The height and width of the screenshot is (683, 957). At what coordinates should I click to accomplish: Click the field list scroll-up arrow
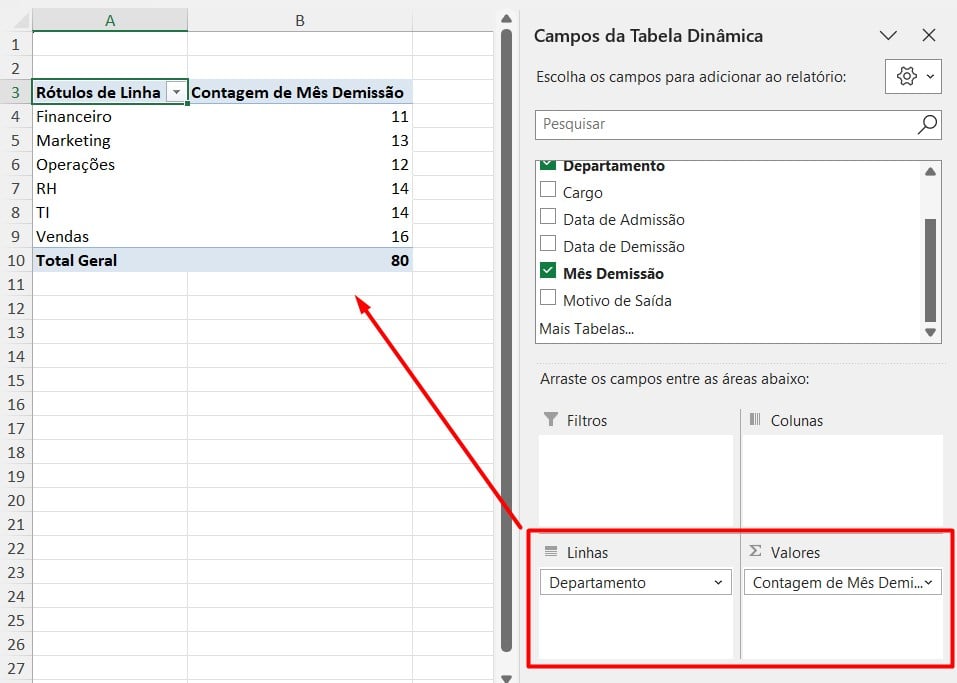click(930, 172)
